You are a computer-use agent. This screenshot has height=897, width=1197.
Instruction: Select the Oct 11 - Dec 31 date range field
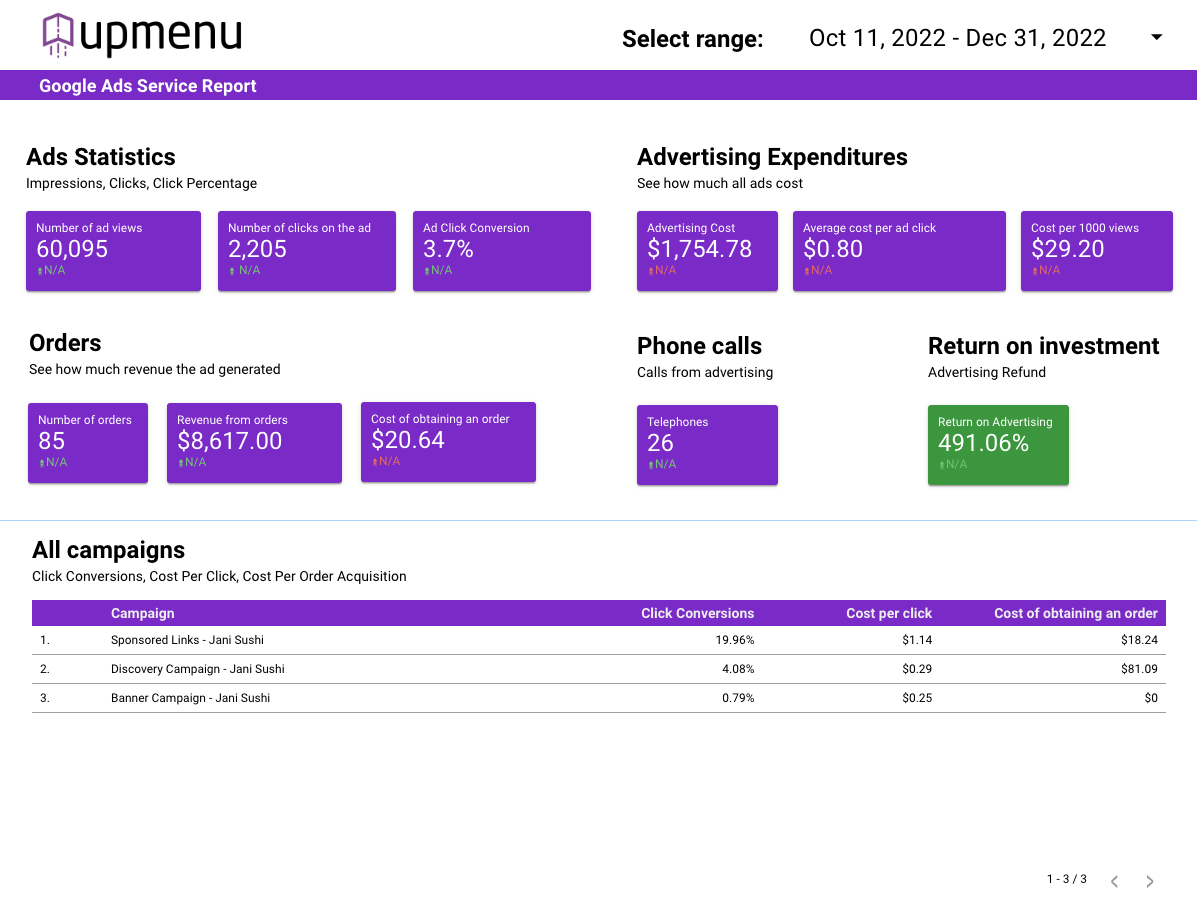coord(957,38)
